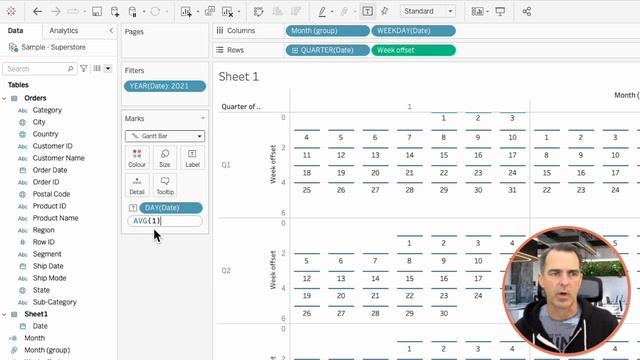Click the Label marks button
The height and width of the screenshot is (360, 640).
(192, 158)
